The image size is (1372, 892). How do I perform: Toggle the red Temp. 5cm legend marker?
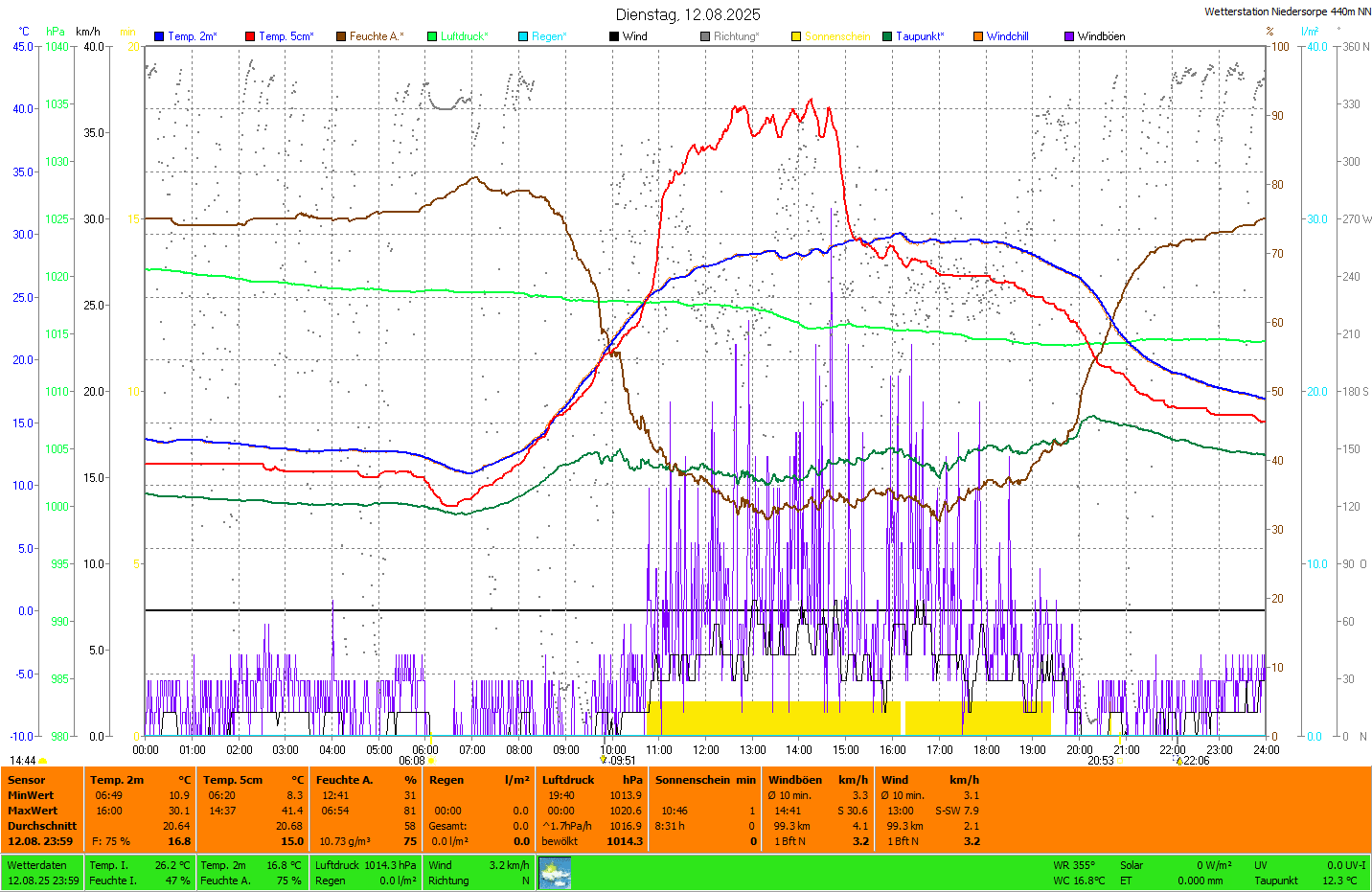click(x=250, y=36)
